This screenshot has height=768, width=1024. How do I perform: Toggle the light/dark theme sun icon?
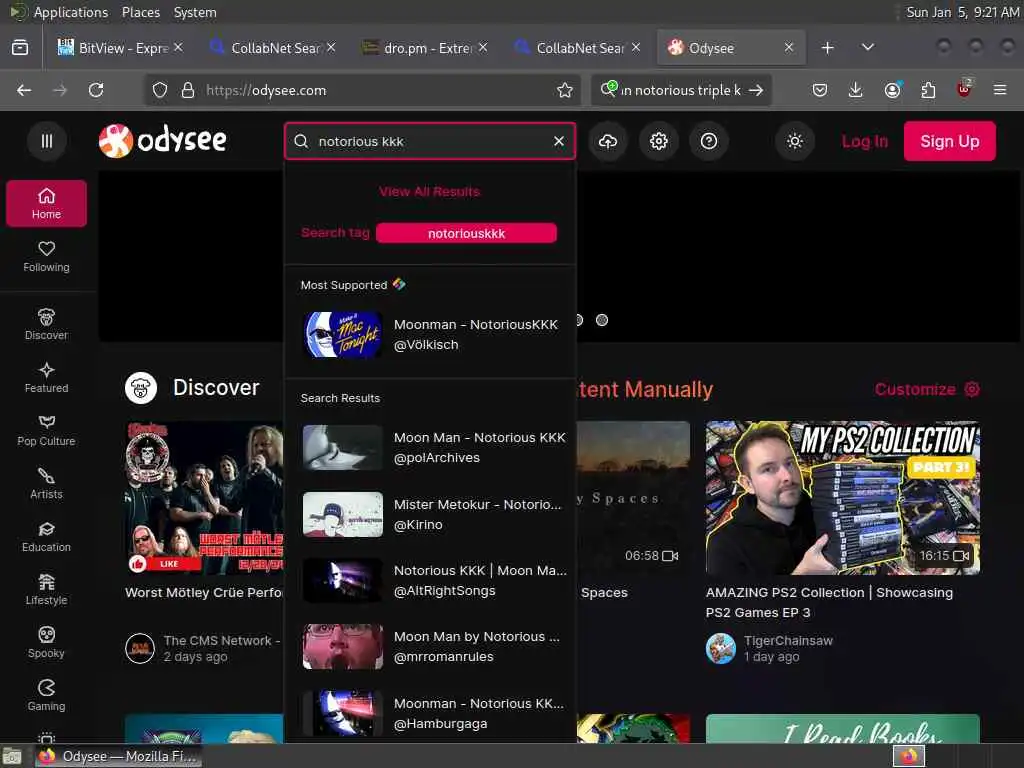pos(795,141)
